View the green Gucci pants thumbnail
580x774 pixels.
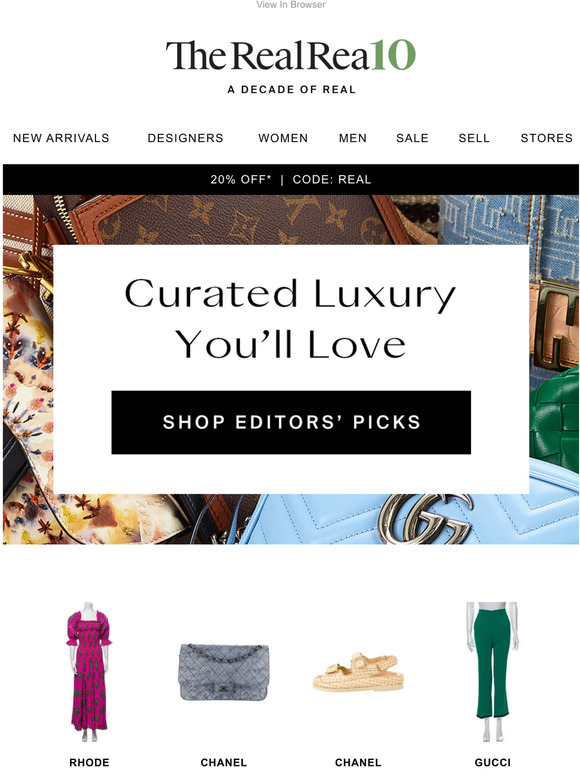pos(492,671)
